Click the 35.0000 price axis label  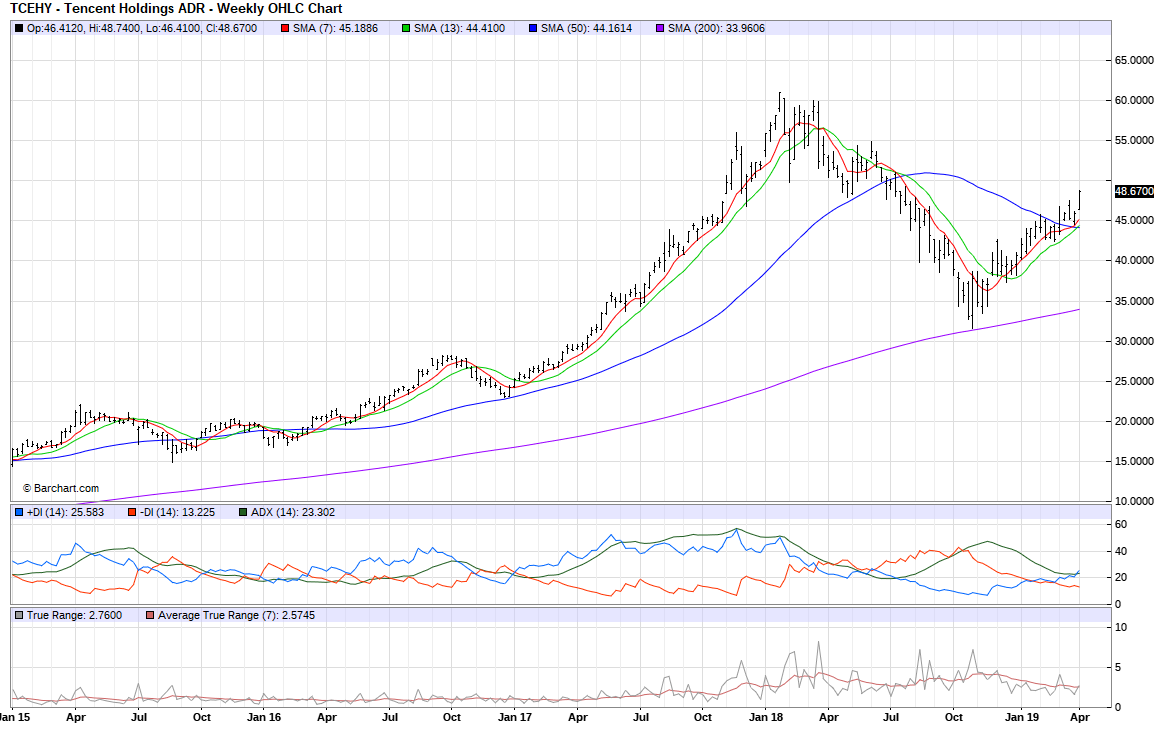tap(1134, 301)
